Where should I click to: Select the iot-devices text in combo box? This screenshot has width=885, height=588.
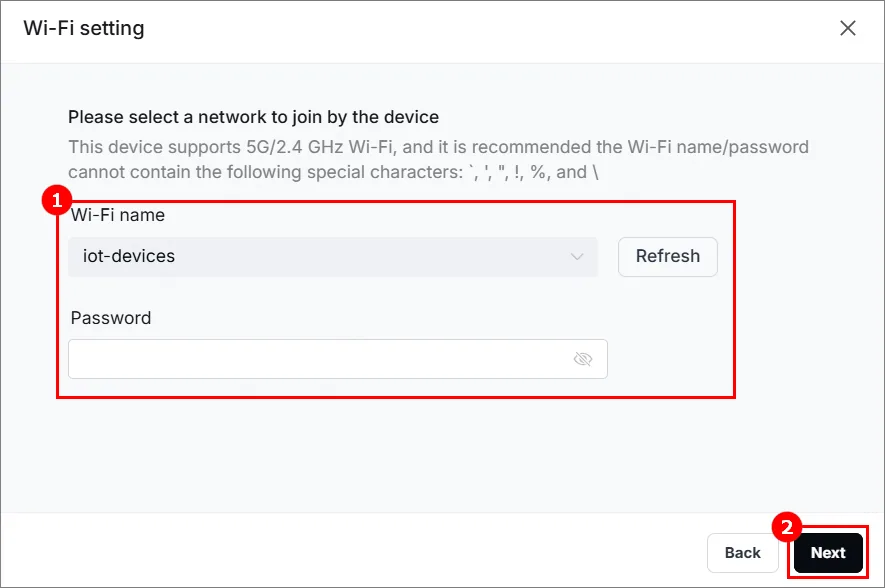pos(129,256)
